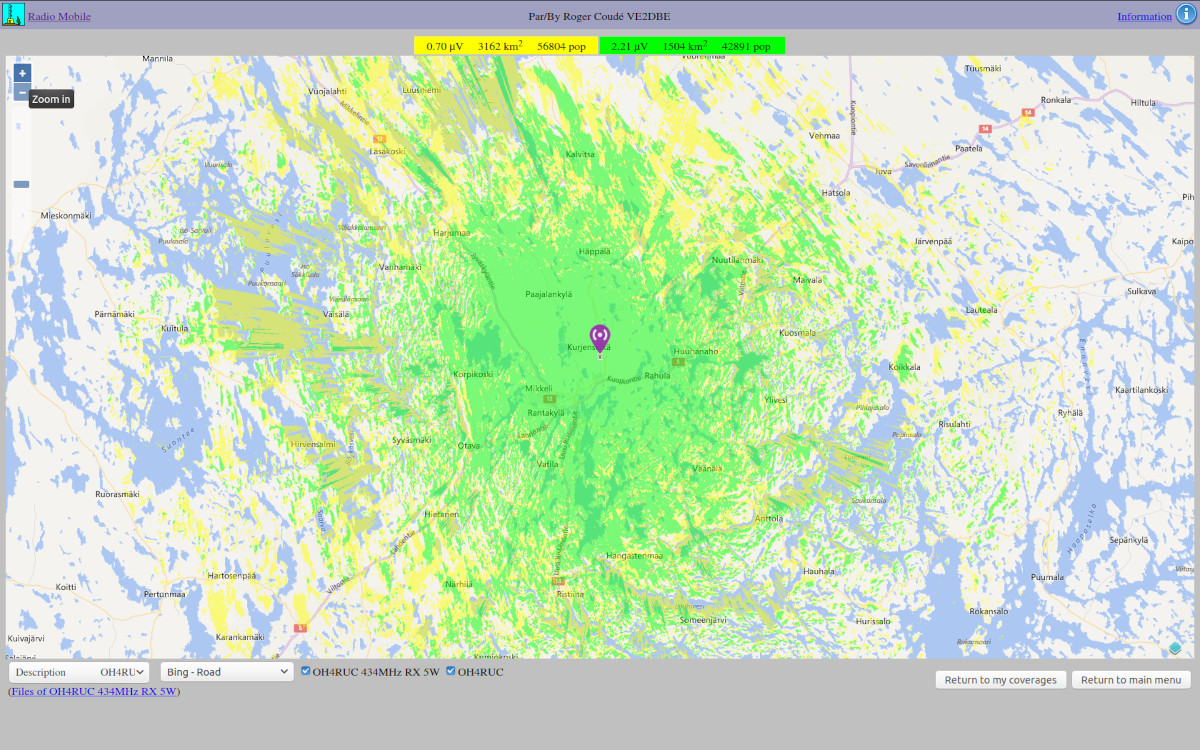Click the purple antenna site marker
This screenshot has width=1200, height=750.
coord(600,338)
